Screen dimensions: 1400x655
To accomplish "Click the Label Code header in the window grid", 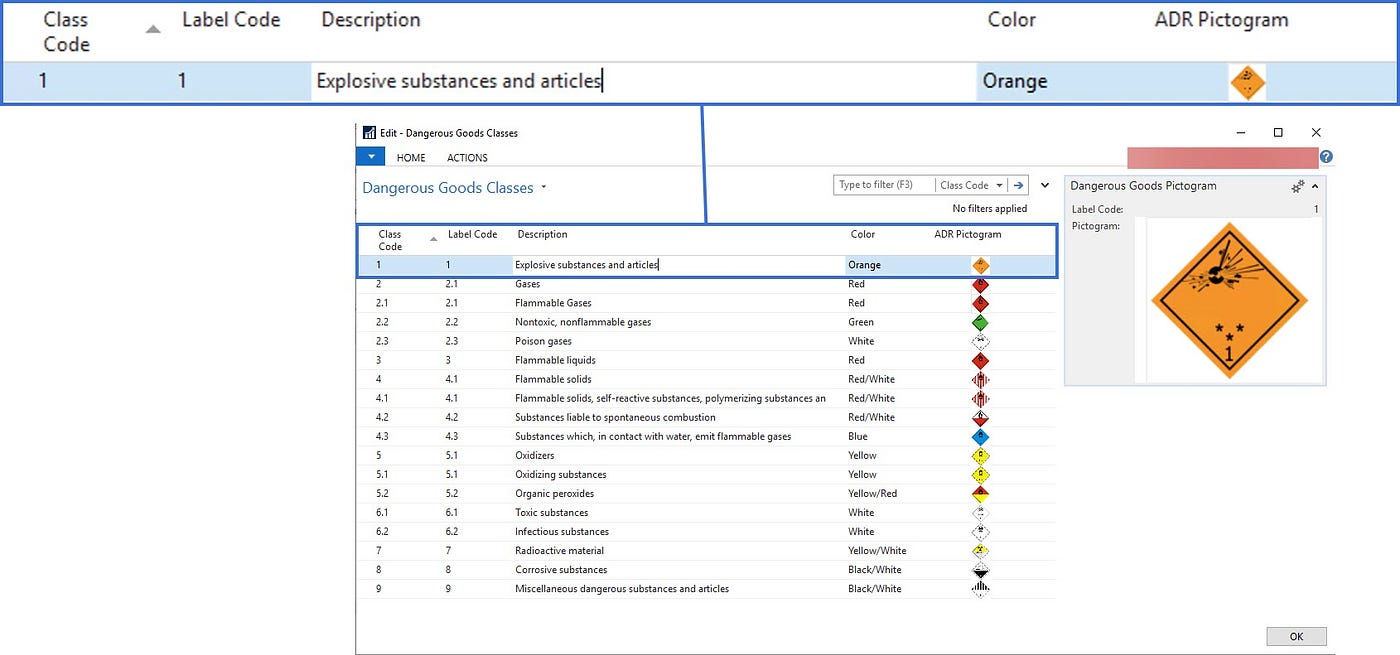I will pyautogui.click(x=472, y=234).
